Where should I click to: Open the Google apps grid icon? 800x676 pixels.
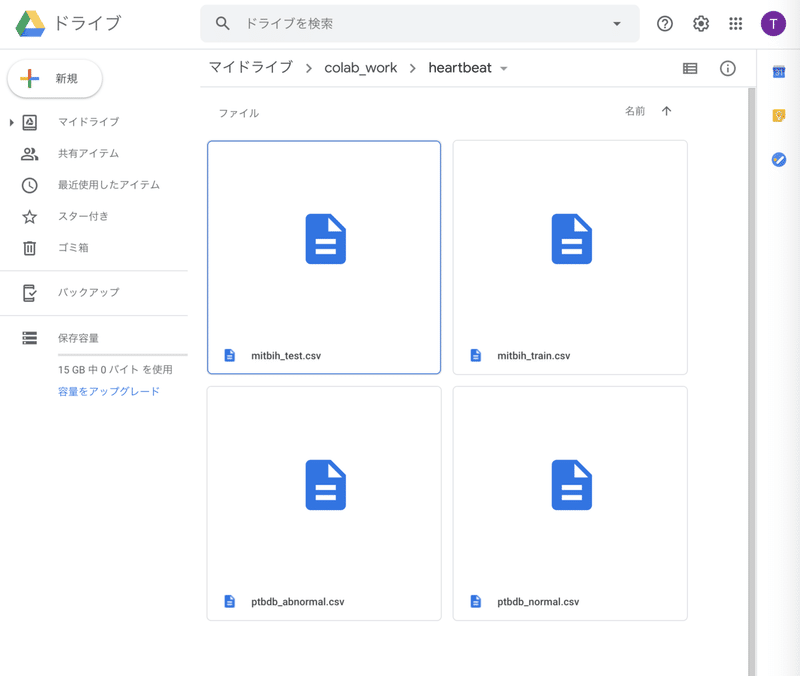pyautogui.click(x=736, y=24)
